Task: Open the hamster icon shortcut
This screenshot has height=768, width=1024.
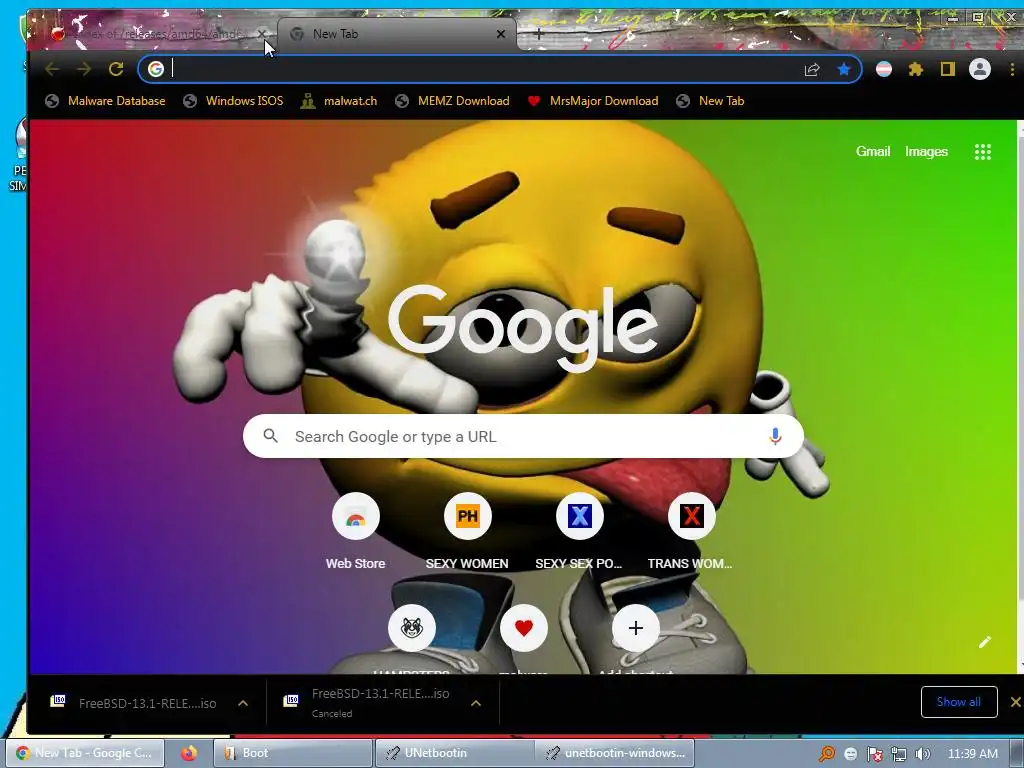Action: (411, 628)
